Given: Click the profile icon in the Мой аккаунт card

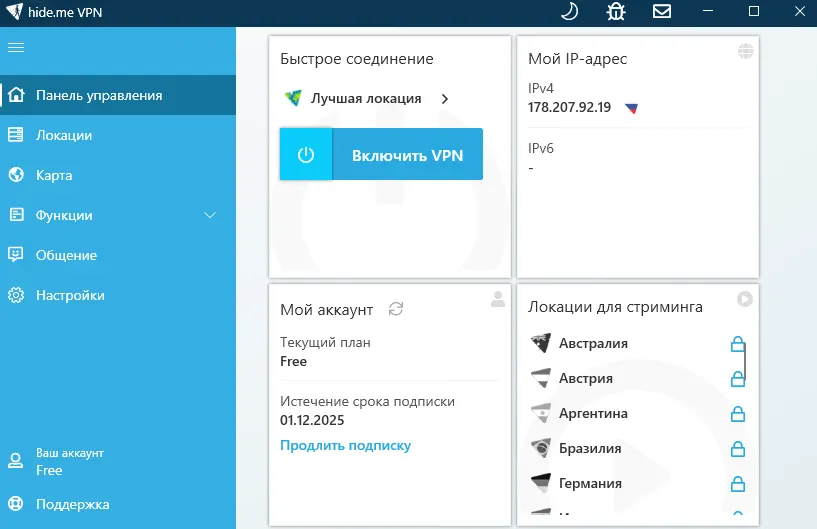Looking at the screenshot, I should pos(498,299).
